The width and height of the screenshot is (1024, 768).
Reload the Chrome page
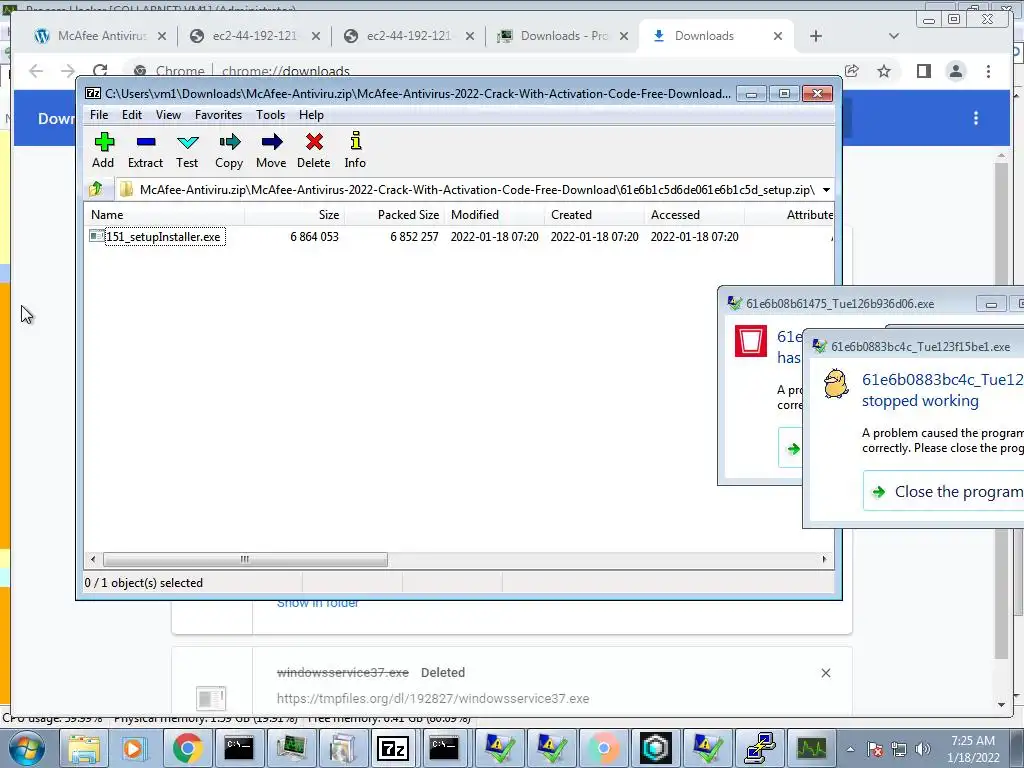click(100, 71)
